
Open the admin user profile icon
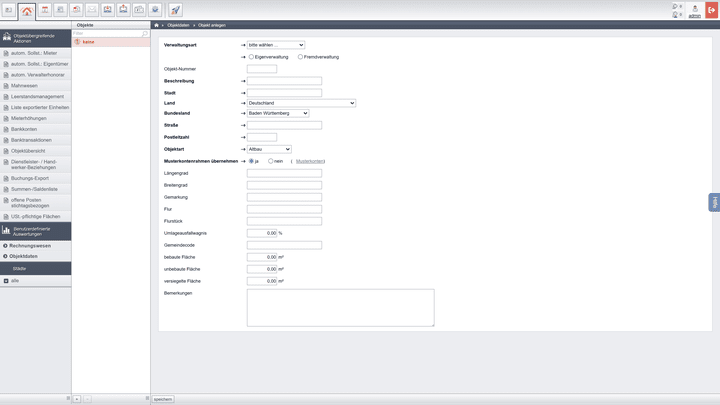tap(694, 10)
